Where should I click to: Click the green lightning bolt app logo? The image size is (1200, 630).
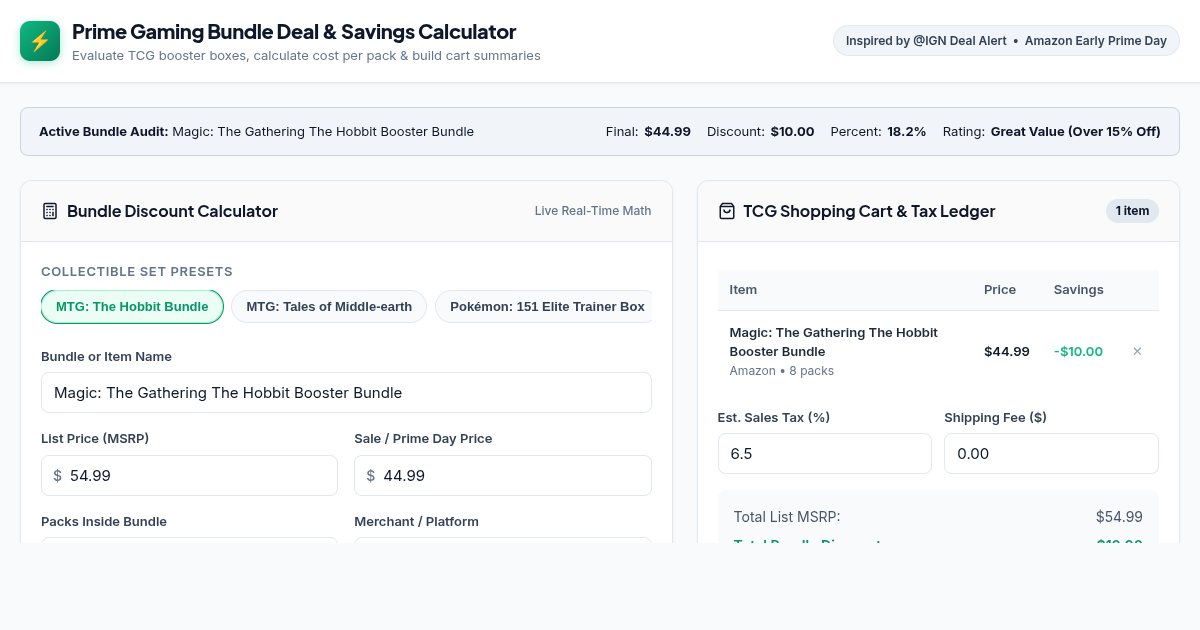[x=40, y=41]
